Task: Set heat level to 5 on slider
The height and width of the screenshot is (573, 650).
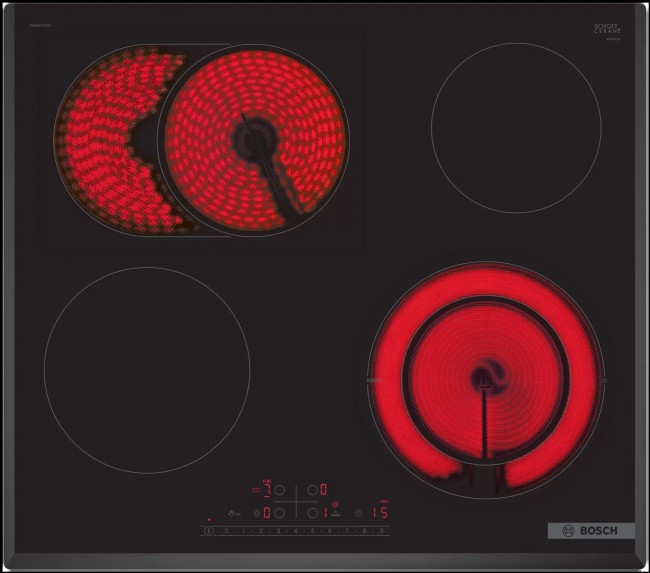Action: (313, 531)
